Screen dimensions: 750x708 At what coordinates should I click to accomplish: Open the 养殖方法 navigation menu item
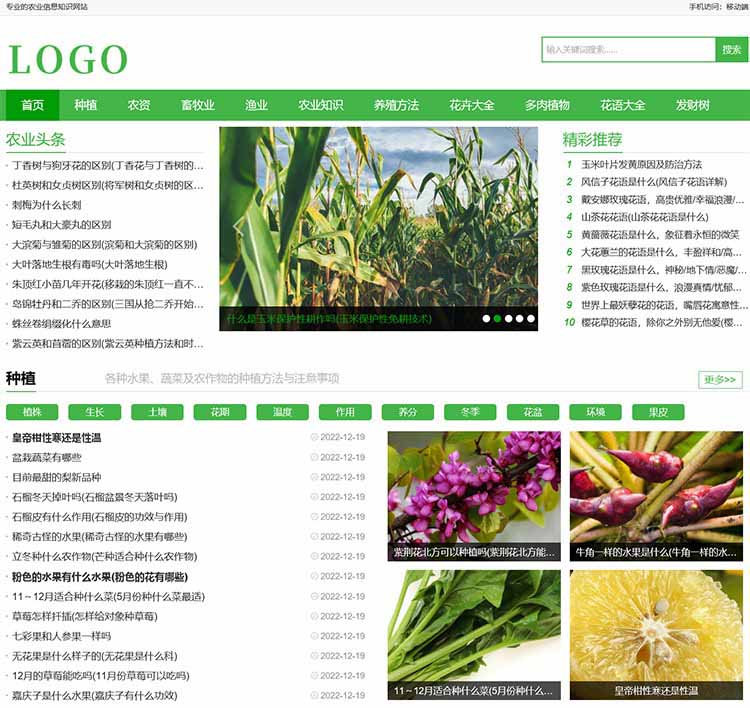coord(396,105)
